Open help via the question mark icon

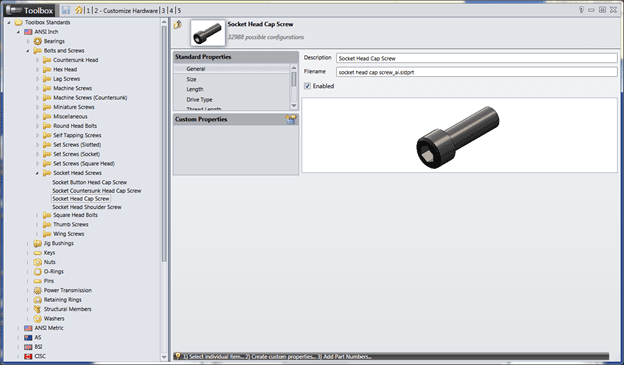(581, 10)
